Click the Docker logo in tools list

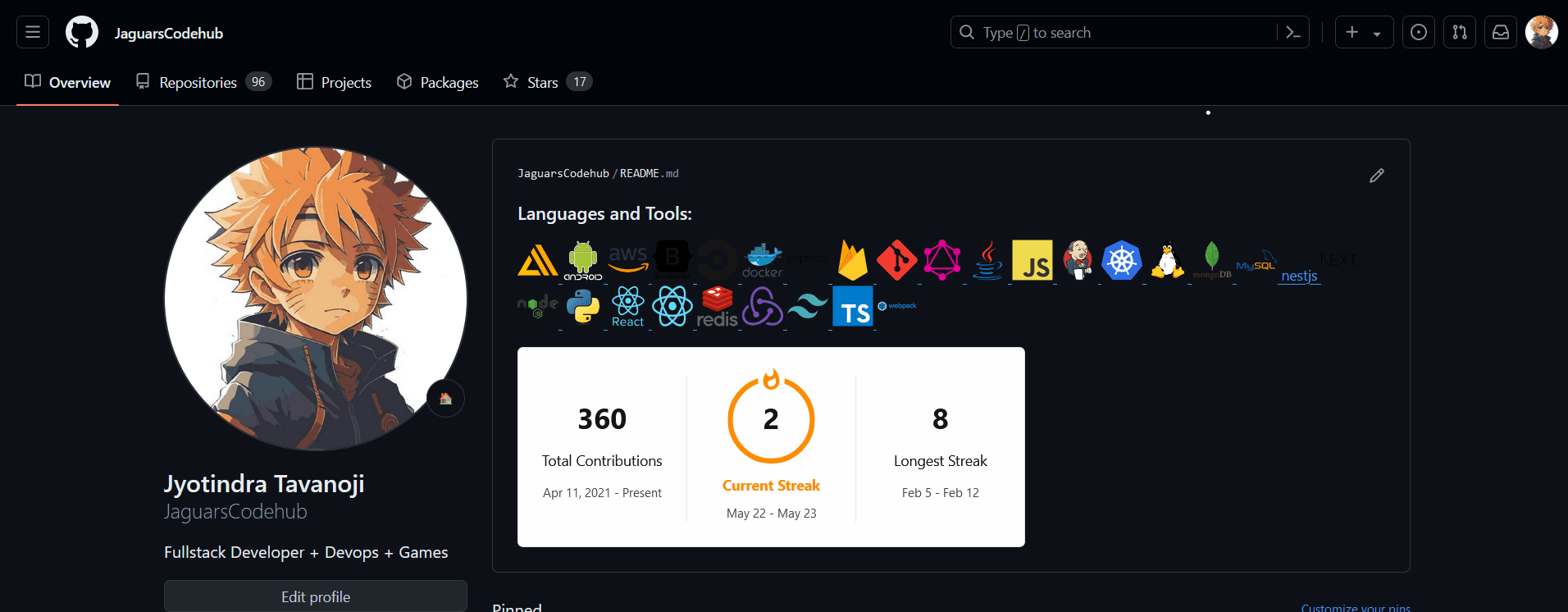coord(763,261)
